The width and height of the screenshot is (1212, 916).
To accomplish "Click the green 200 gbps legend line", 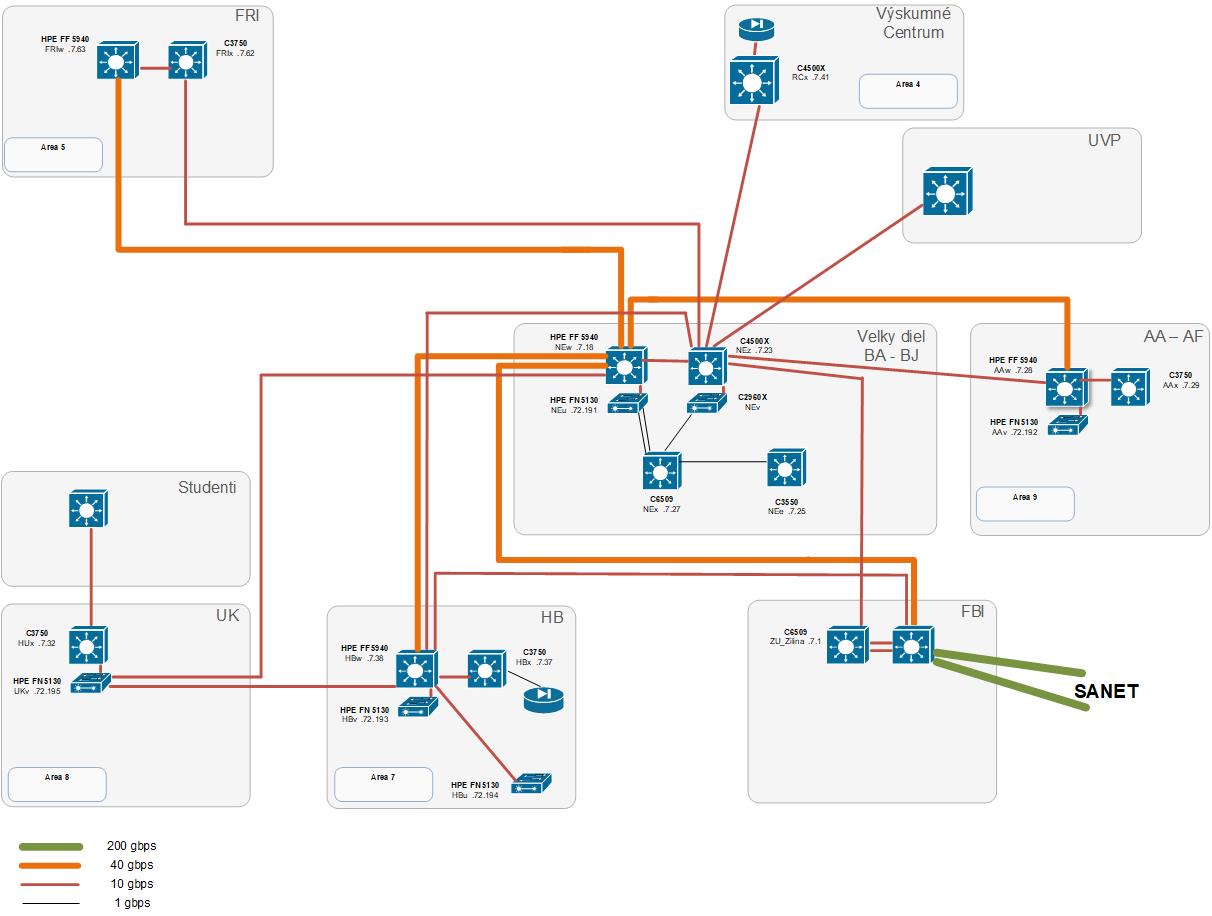I will (49, 846).
